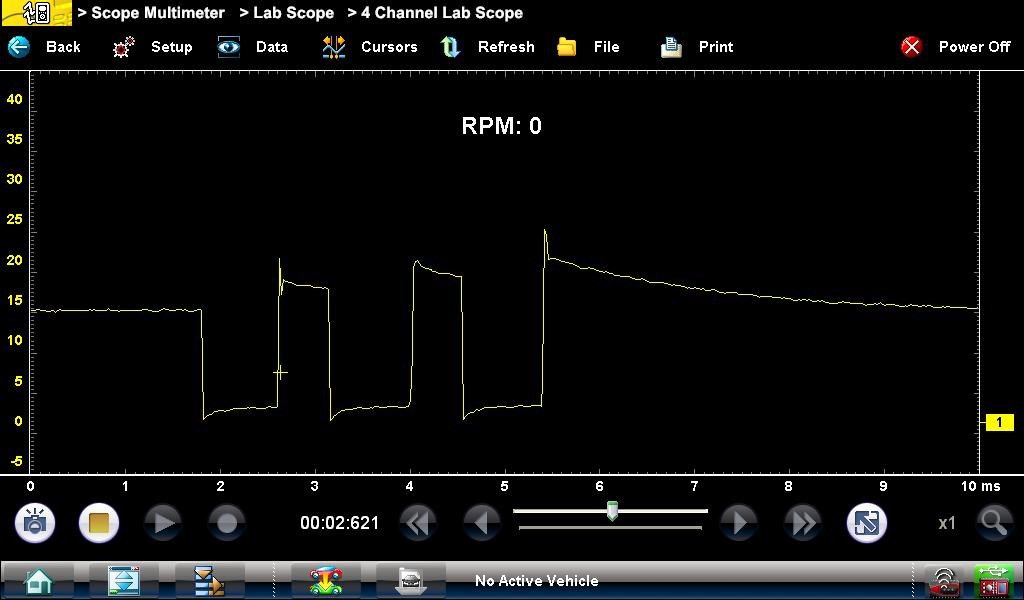1024x600 pixels.
Task: Click Print in the toolbar
Action: coord(697,47)
